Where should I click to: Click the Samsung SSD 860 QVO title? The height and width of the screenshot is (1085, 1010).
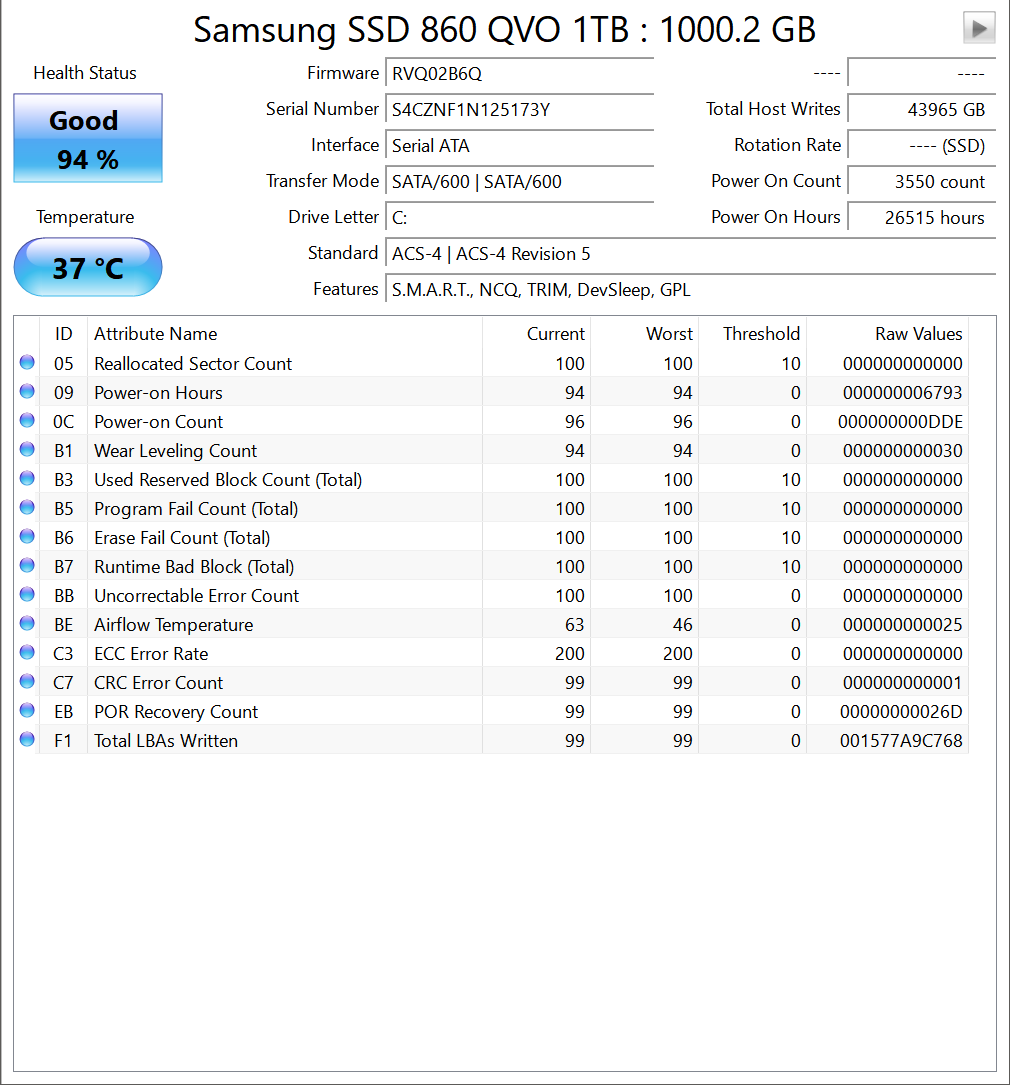(504, 30)
